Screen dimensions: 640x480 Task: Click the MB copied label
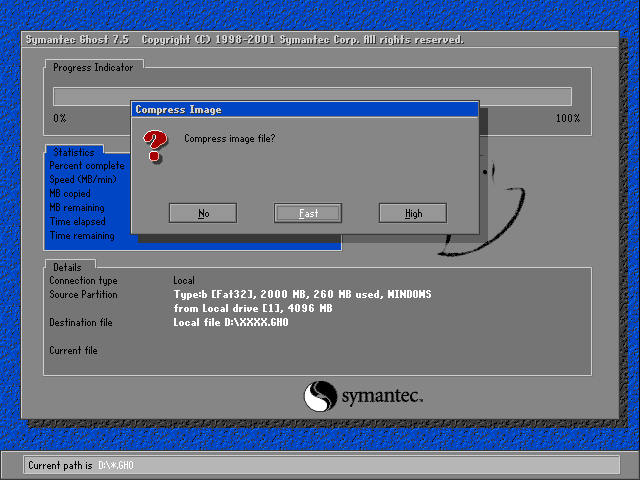(70, 193)
